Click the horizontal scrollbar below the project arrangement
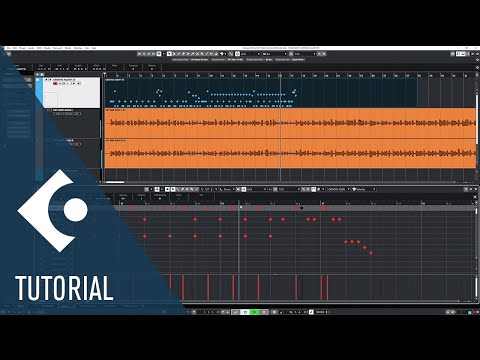 115,182
